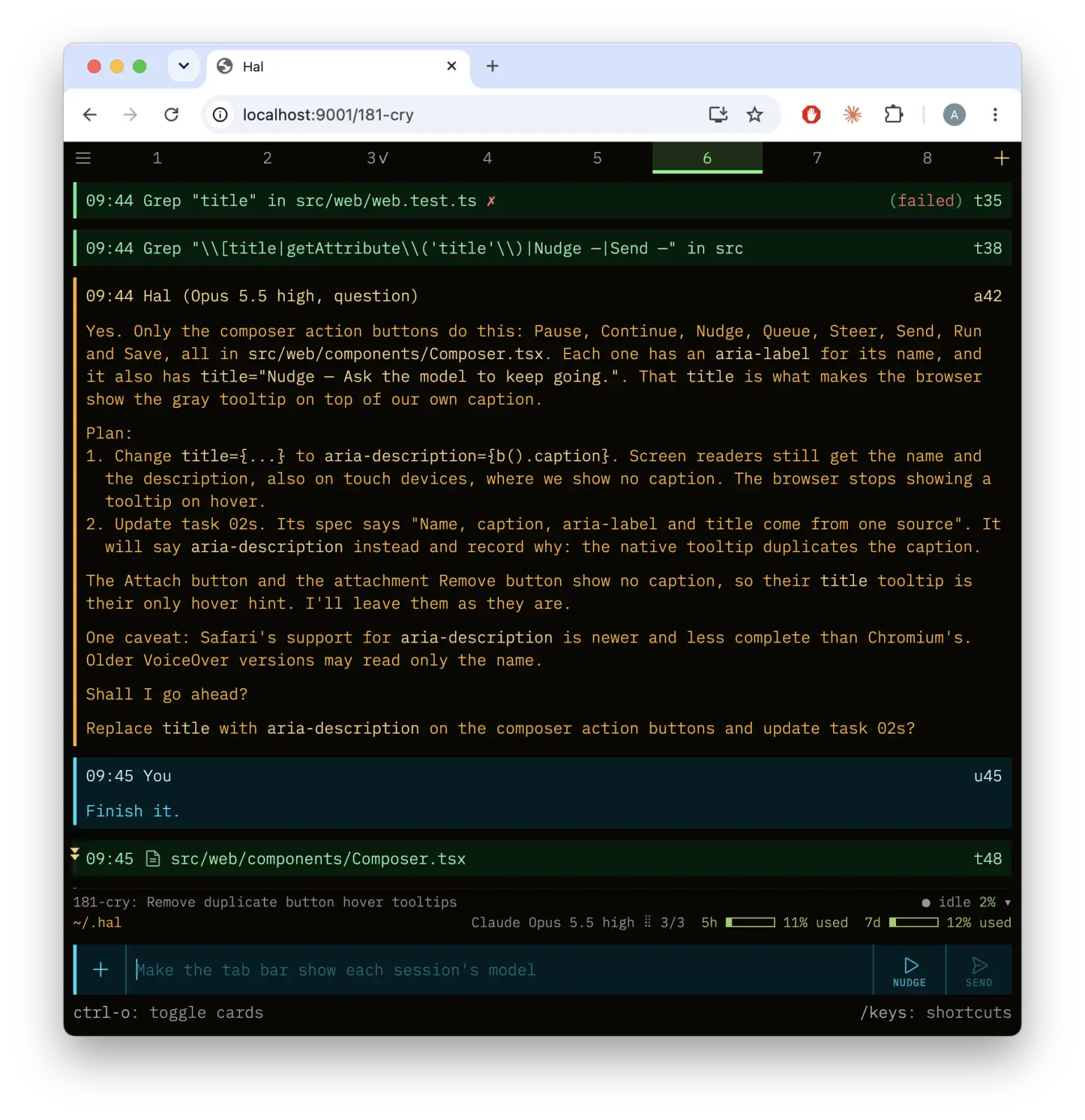Viewport: 1085px width, 1120px height.
Task: Click the card ID 't38'
Action: [x=988, y=248]
